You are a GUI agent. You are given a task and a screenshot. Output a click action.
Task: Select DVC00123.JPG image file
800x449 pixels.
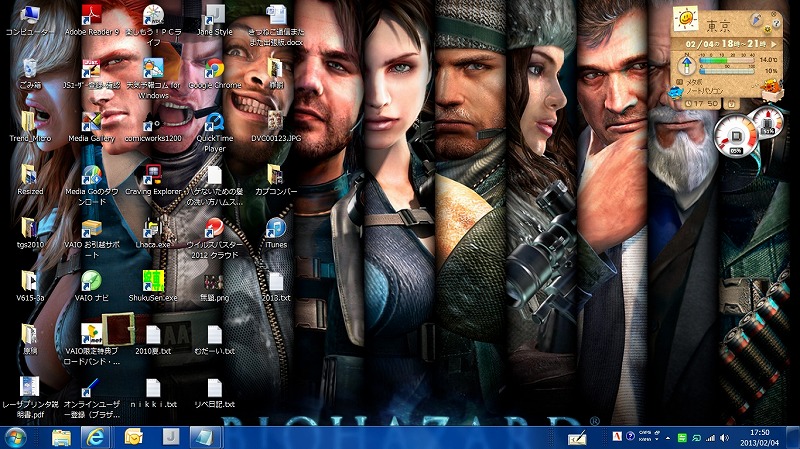[x=276, y=127]
